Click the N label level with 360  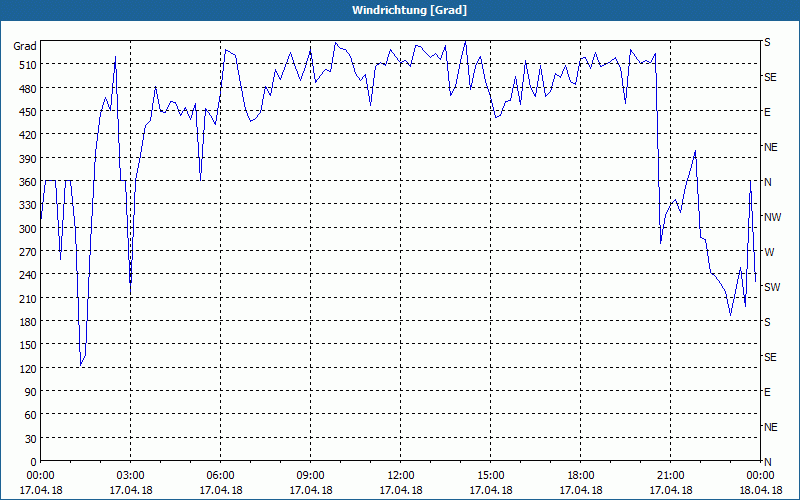point(767,182)
